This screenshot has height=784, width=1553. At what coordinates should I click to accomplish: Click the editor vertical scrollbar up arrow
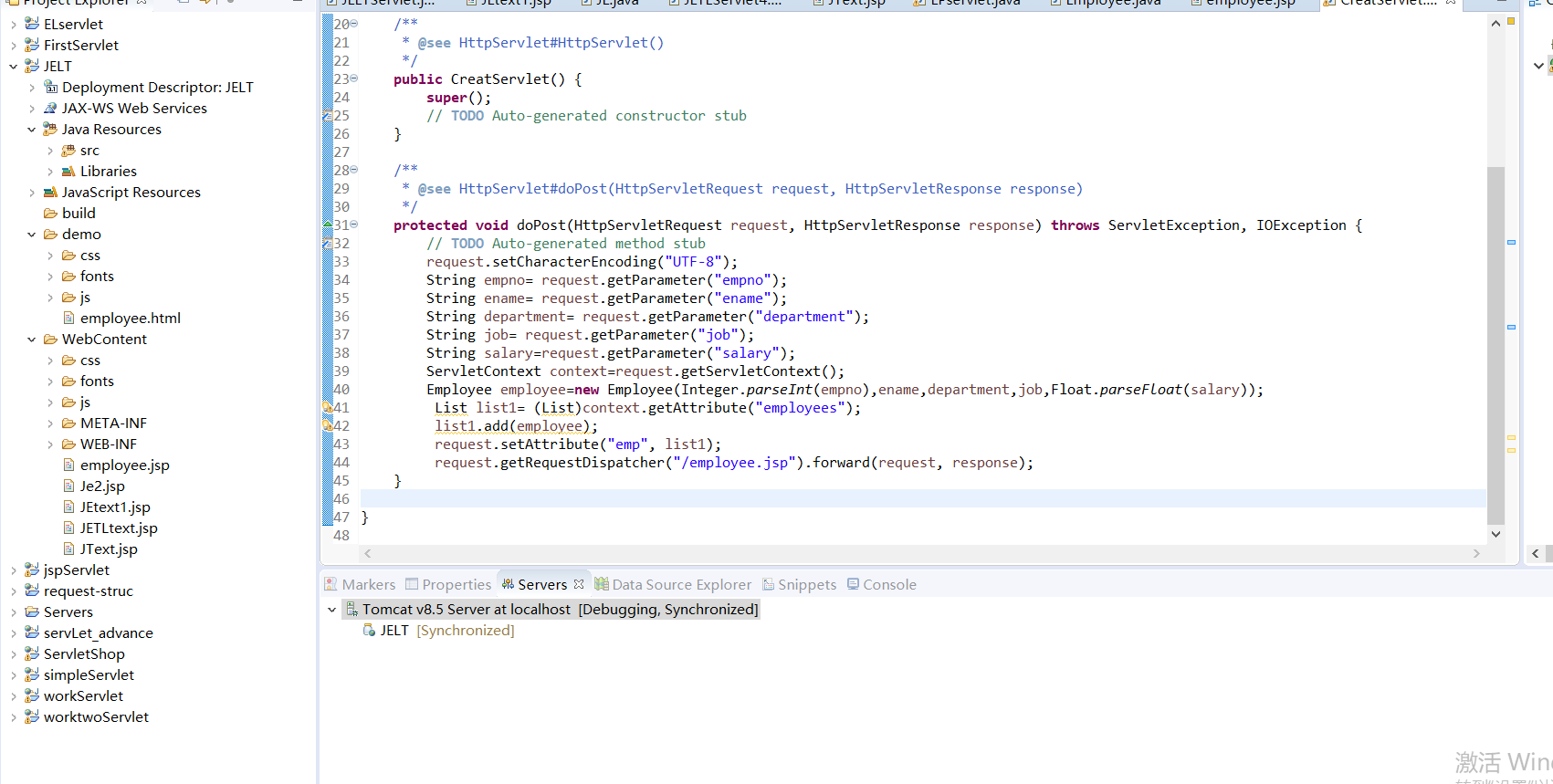click(1495, 24)
